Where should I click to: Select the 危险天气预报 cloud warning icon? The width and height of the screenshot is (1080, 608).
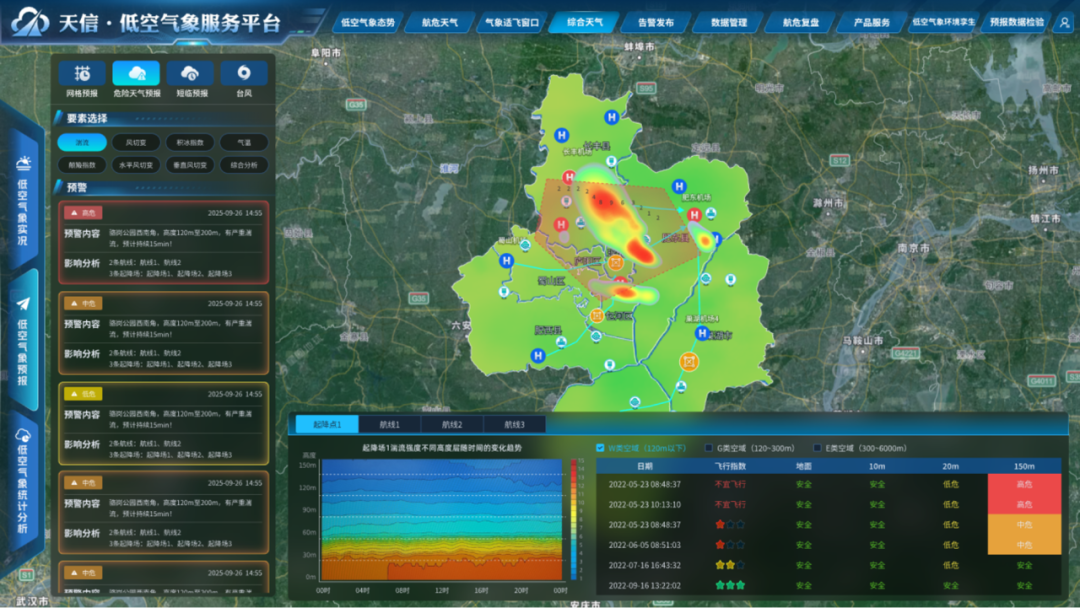(136, 74)
